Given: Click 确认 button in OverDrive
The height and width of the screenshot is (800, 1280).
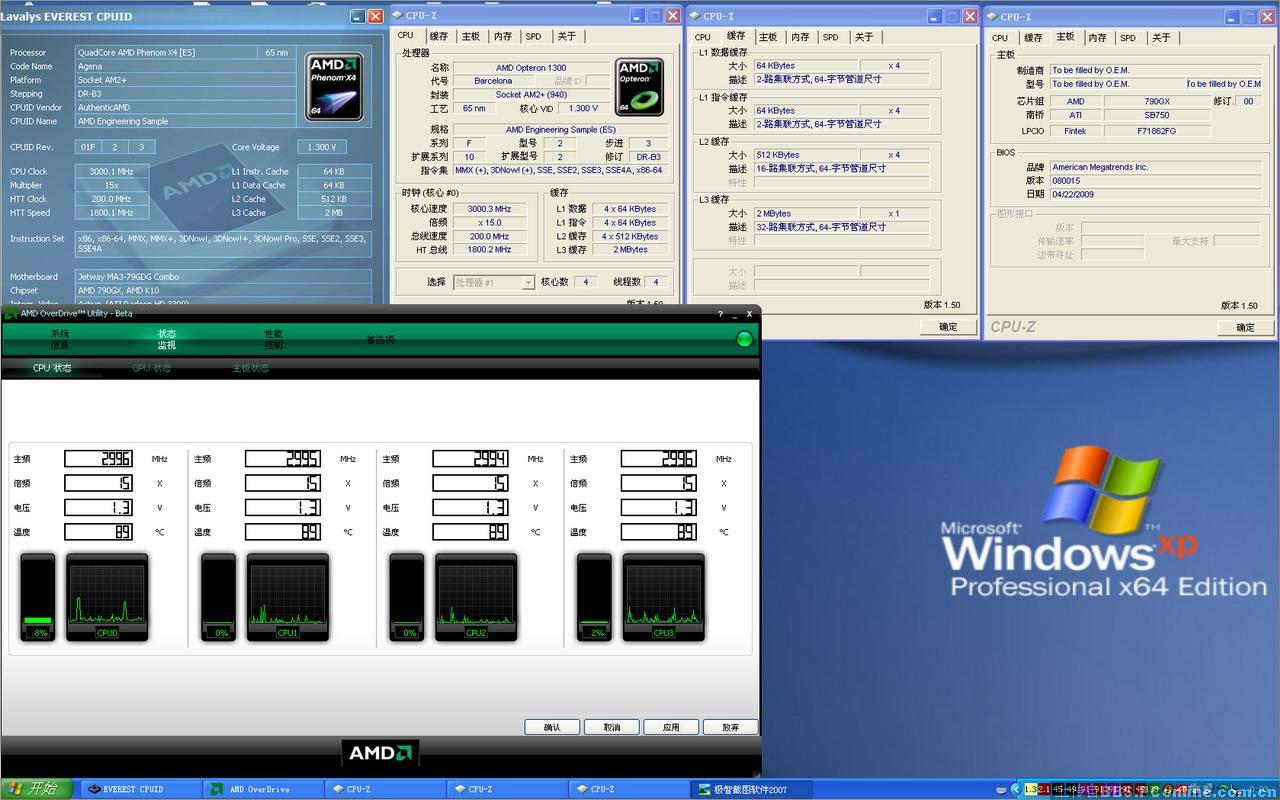Looking at the screenshot, I should click(x=551, y=727).
